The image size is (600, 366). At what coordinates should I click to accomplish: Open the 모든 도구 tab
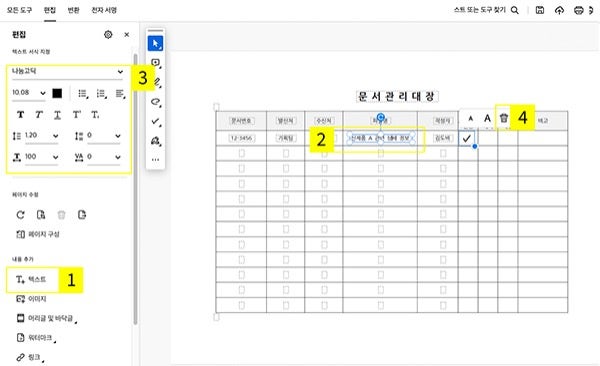tap(19, 10)
